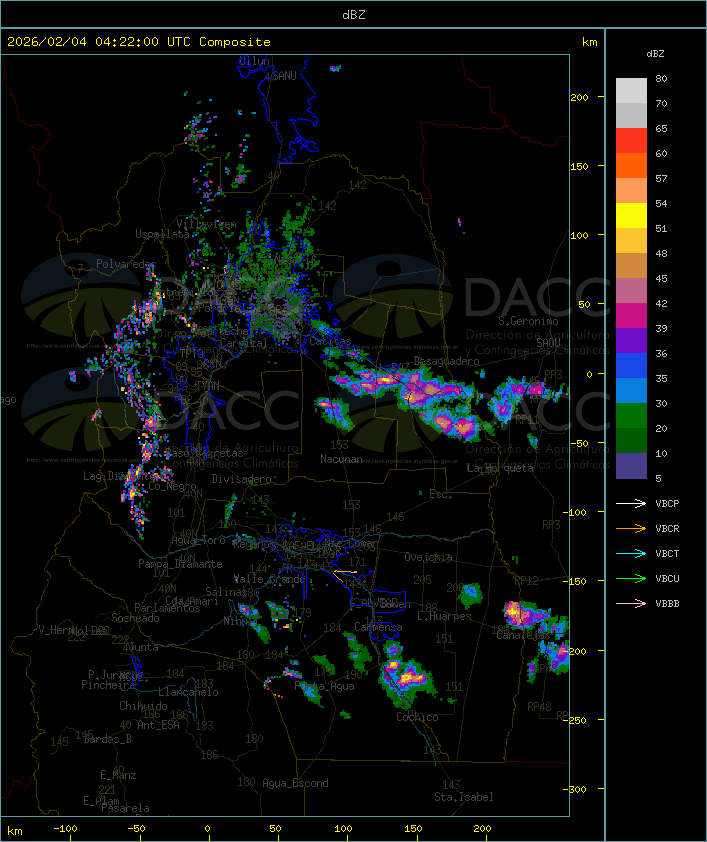Pick the light gray 70-80 dBZ swatch
This screenshot has width=707, height=842.
point(631,90)
